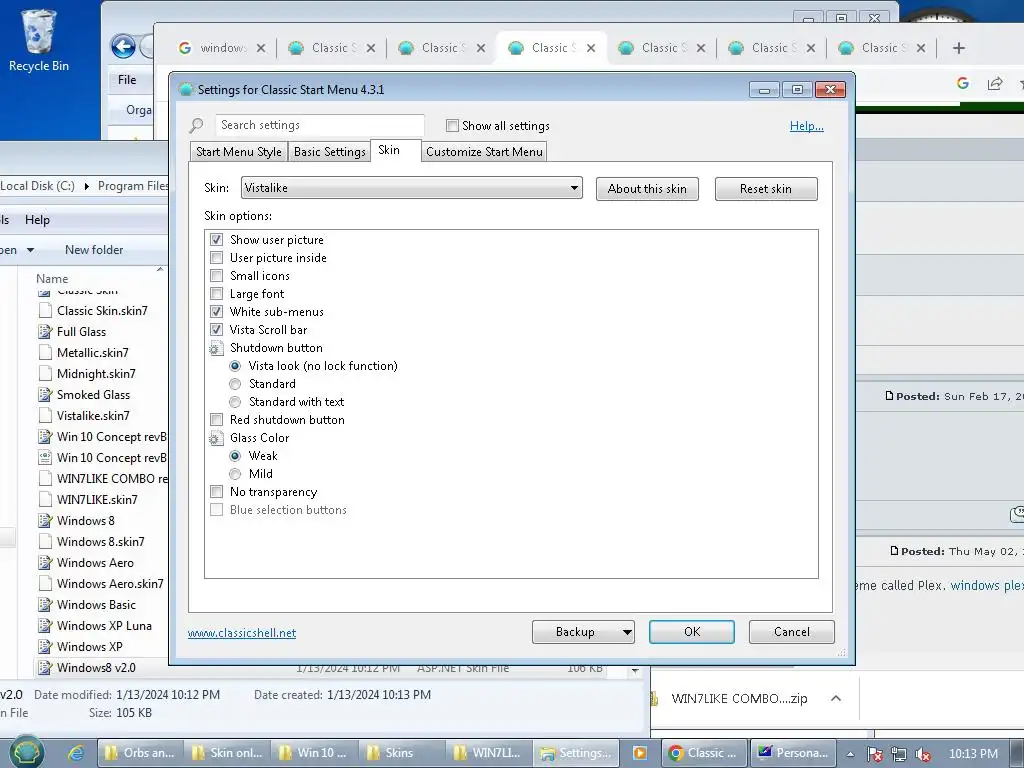Select the Classic Skin.skin7 file icon
Viewport: 1024px width, 768px height.
45,311
